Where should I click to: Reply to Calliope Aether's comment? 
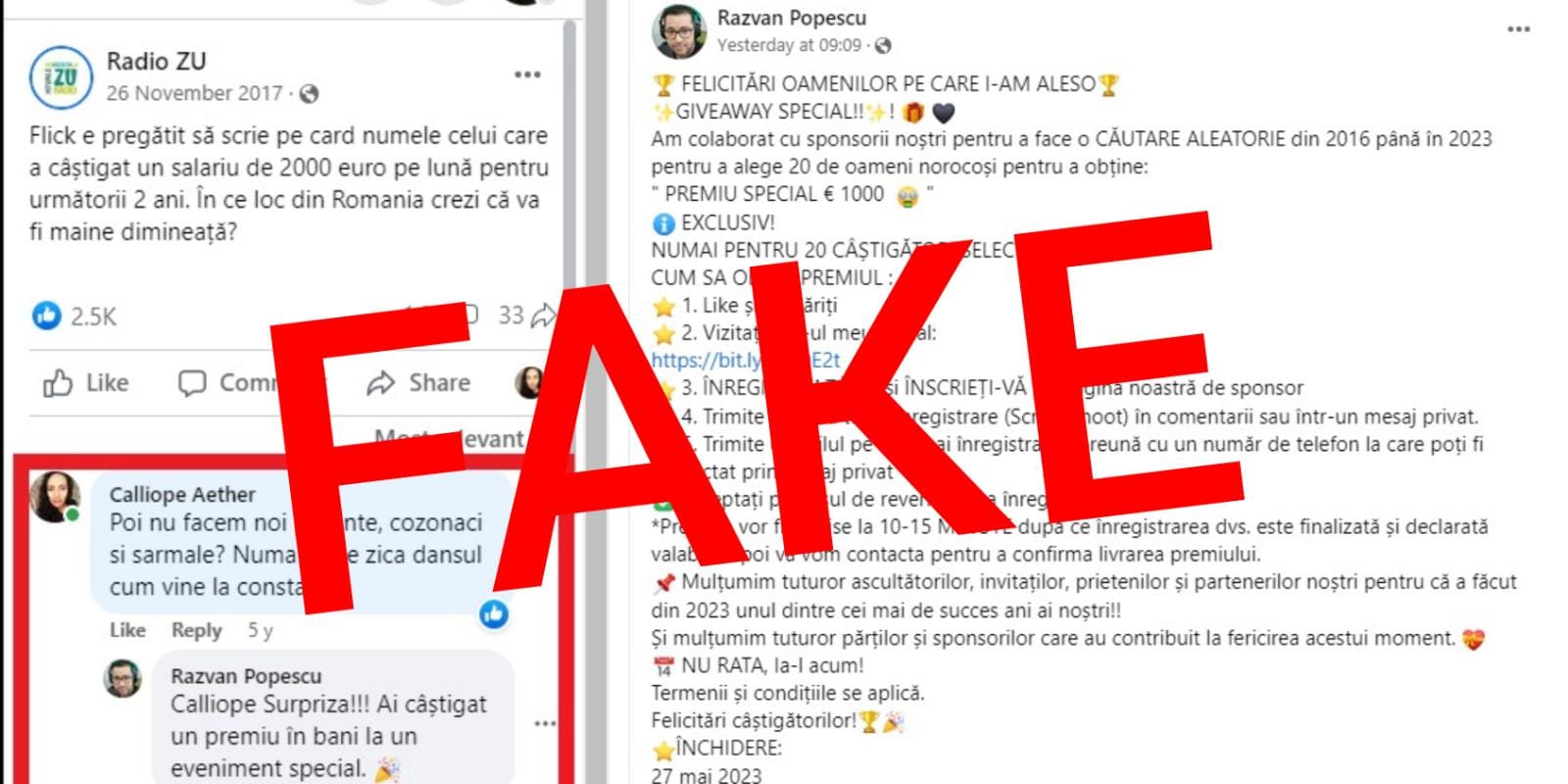pyautogui.click(x=196, y=630)
